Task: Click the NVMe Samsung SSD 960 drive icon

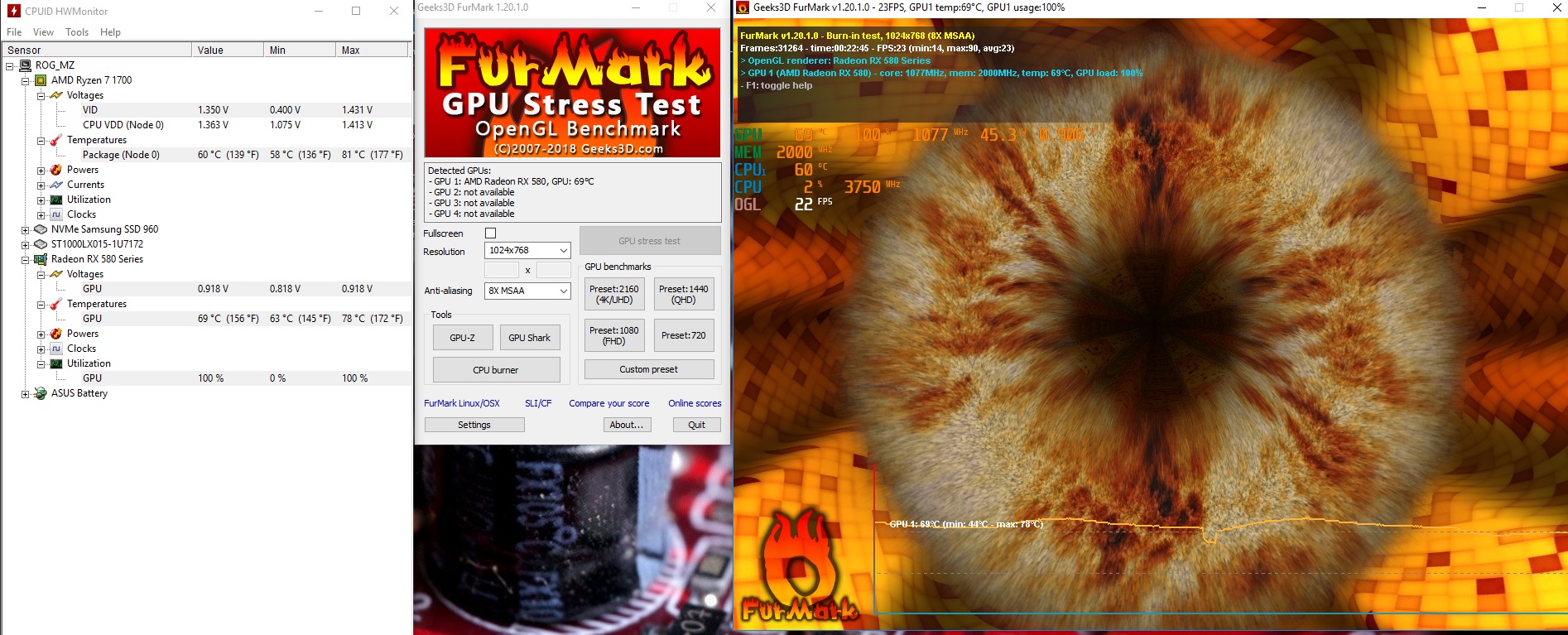Action: (x=41, y=229)
